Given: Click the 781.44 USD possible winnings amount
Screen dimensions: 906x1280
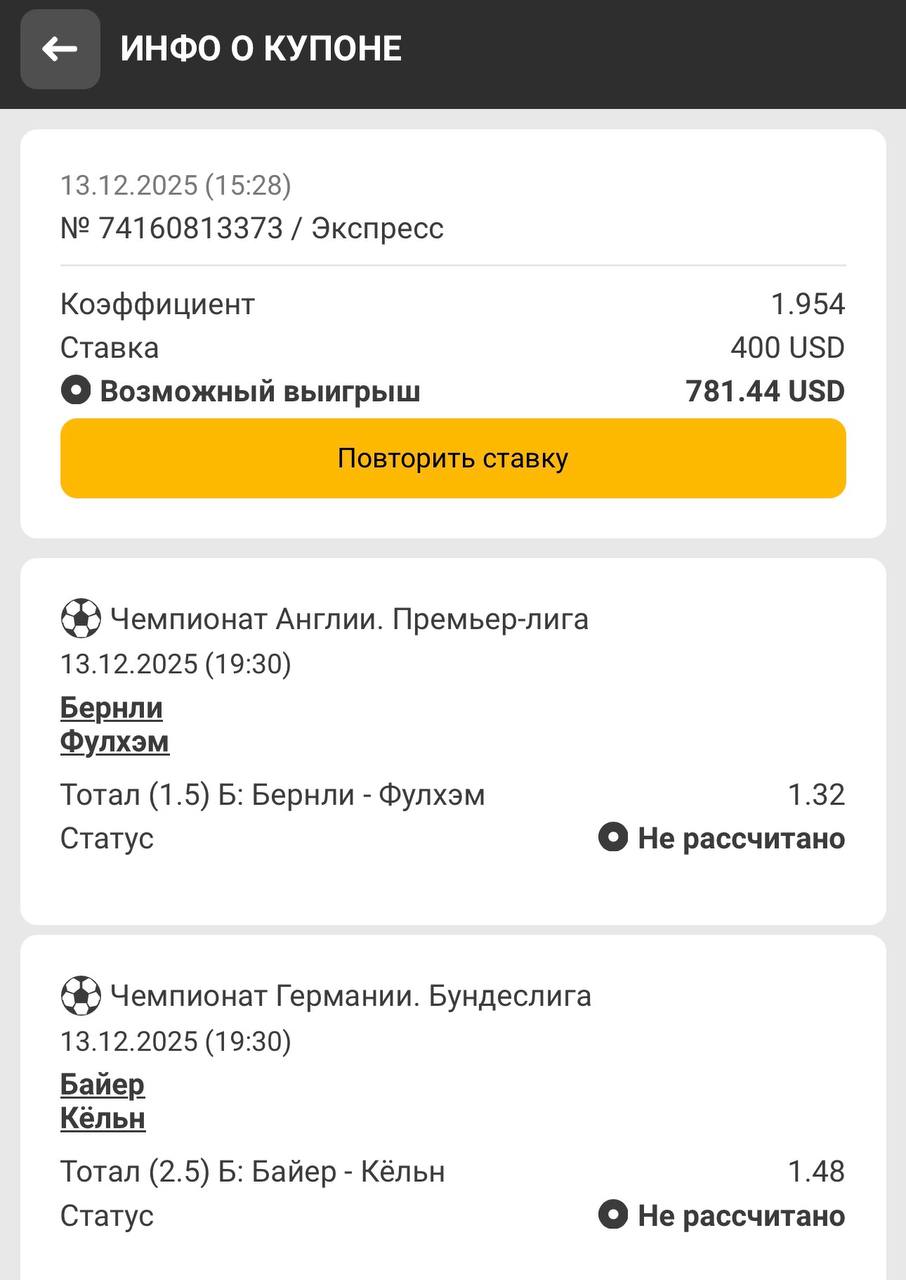Looking at the screenshot, I should pyautogui.click(x=765, y=391).
